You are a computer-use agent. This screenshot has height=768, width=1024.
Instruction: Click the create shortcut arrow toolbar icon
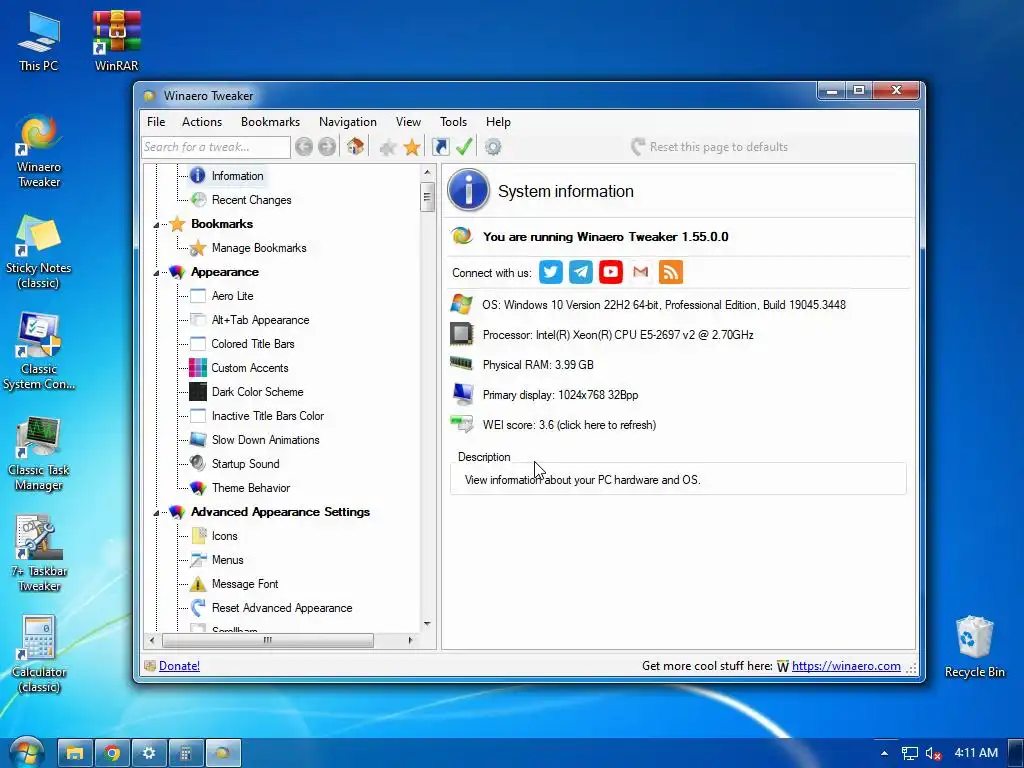pos(441,147)
